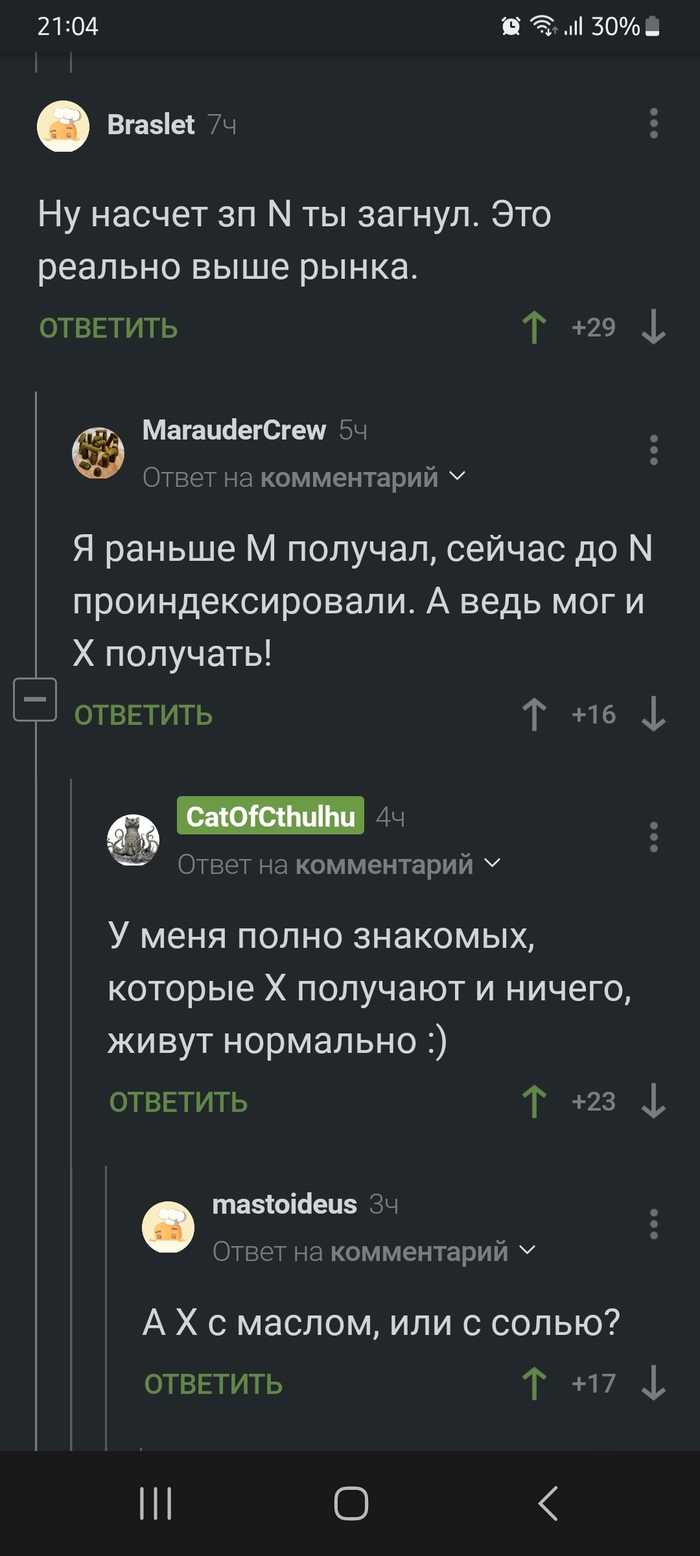Viewport: 700px width, 1556px height.
Task: Tap CatOfCthulhu's avatar image
Action: [x=133, y=840]
